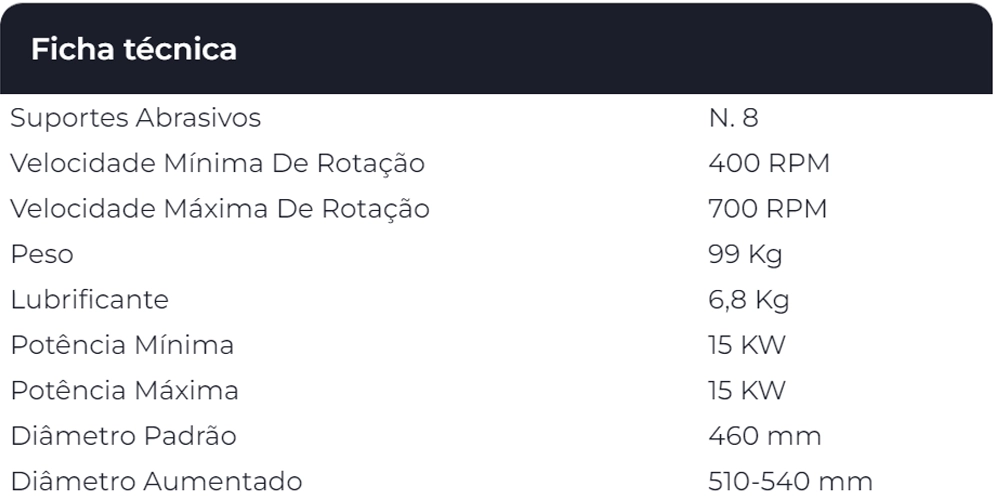The height and width of the screenshot is (500, 1000).
Task: Select the "Diâmetro Padrão" row label
Action: (123, 436)
